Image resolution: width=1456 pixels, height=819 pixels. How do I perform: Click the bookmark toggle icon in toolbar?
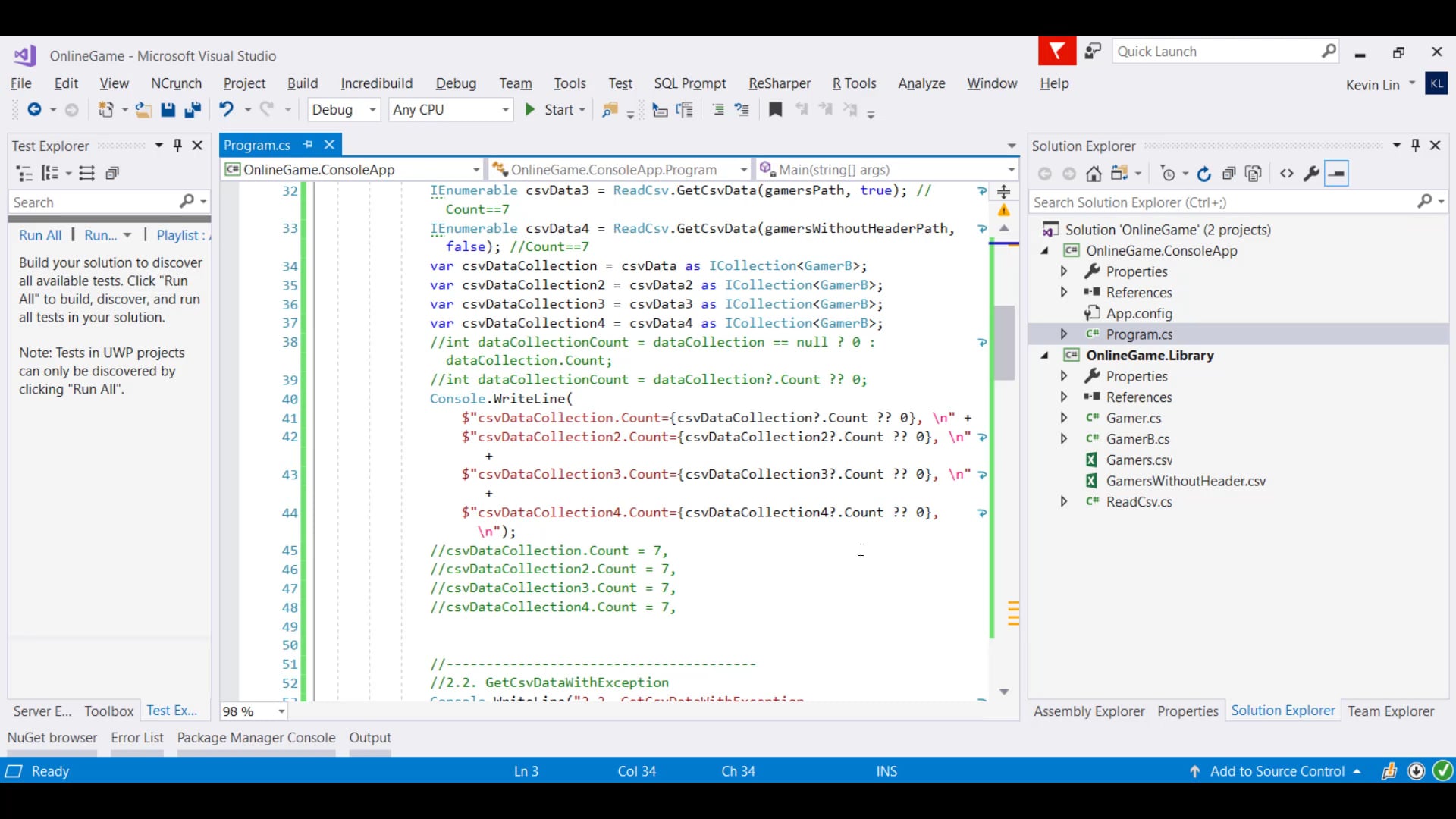[x=775, y=110]
